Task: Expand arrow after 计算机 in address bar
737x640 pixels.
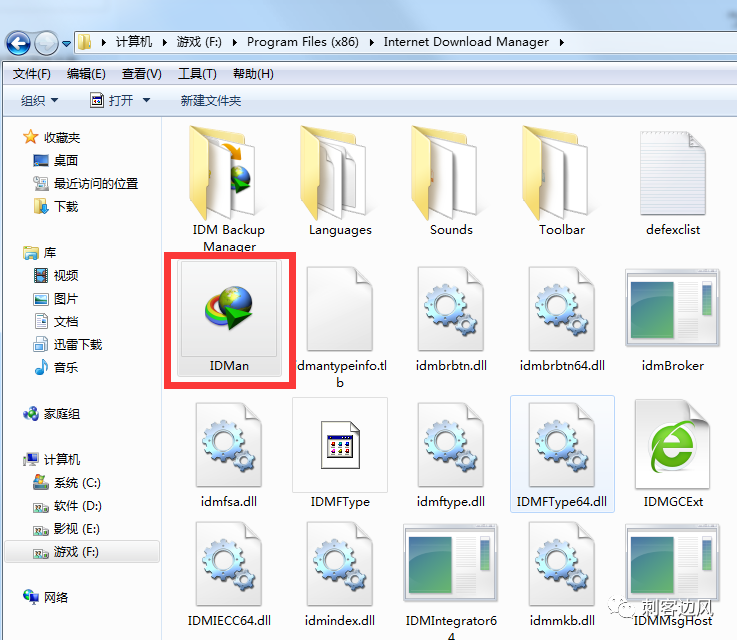Action: [165, 42]
